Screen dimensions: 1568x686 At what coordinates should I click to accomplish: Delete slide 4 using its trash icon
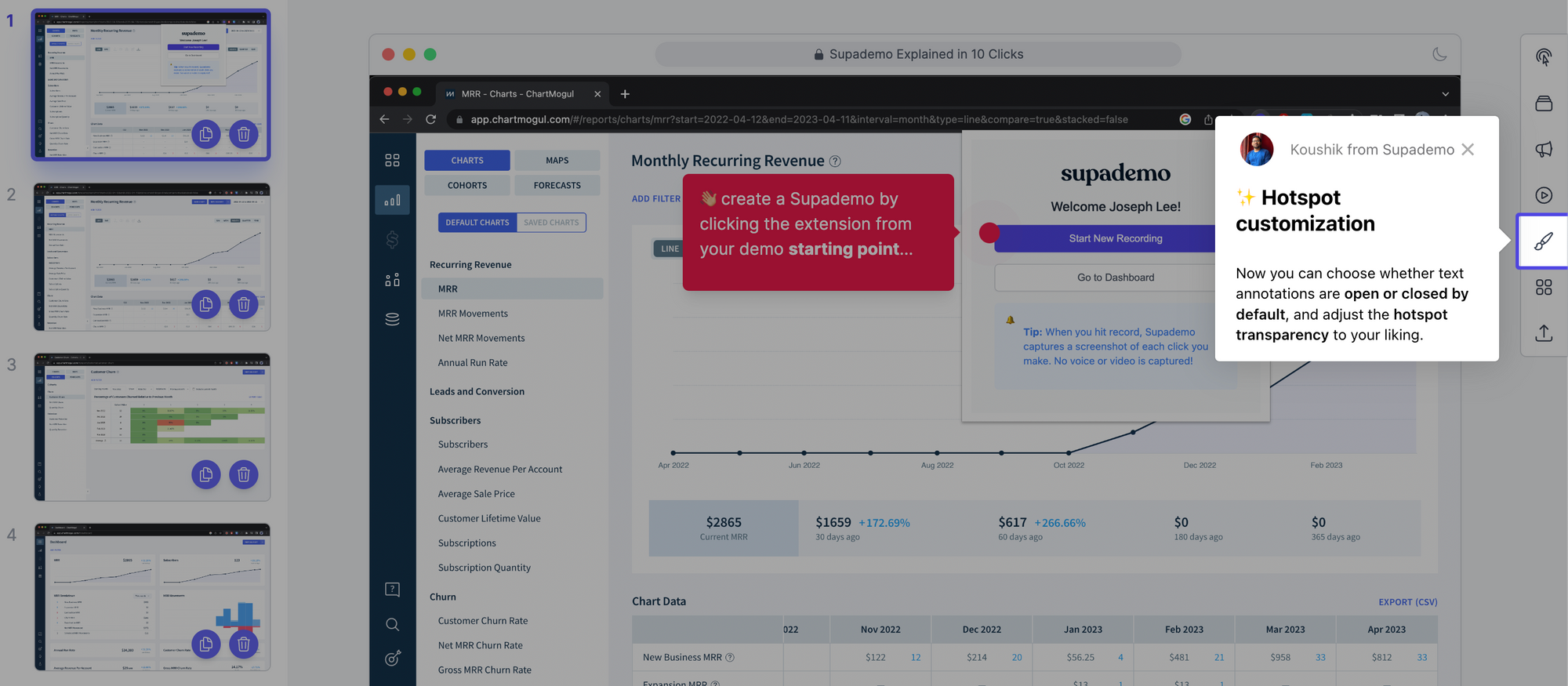tap(244, 644)
